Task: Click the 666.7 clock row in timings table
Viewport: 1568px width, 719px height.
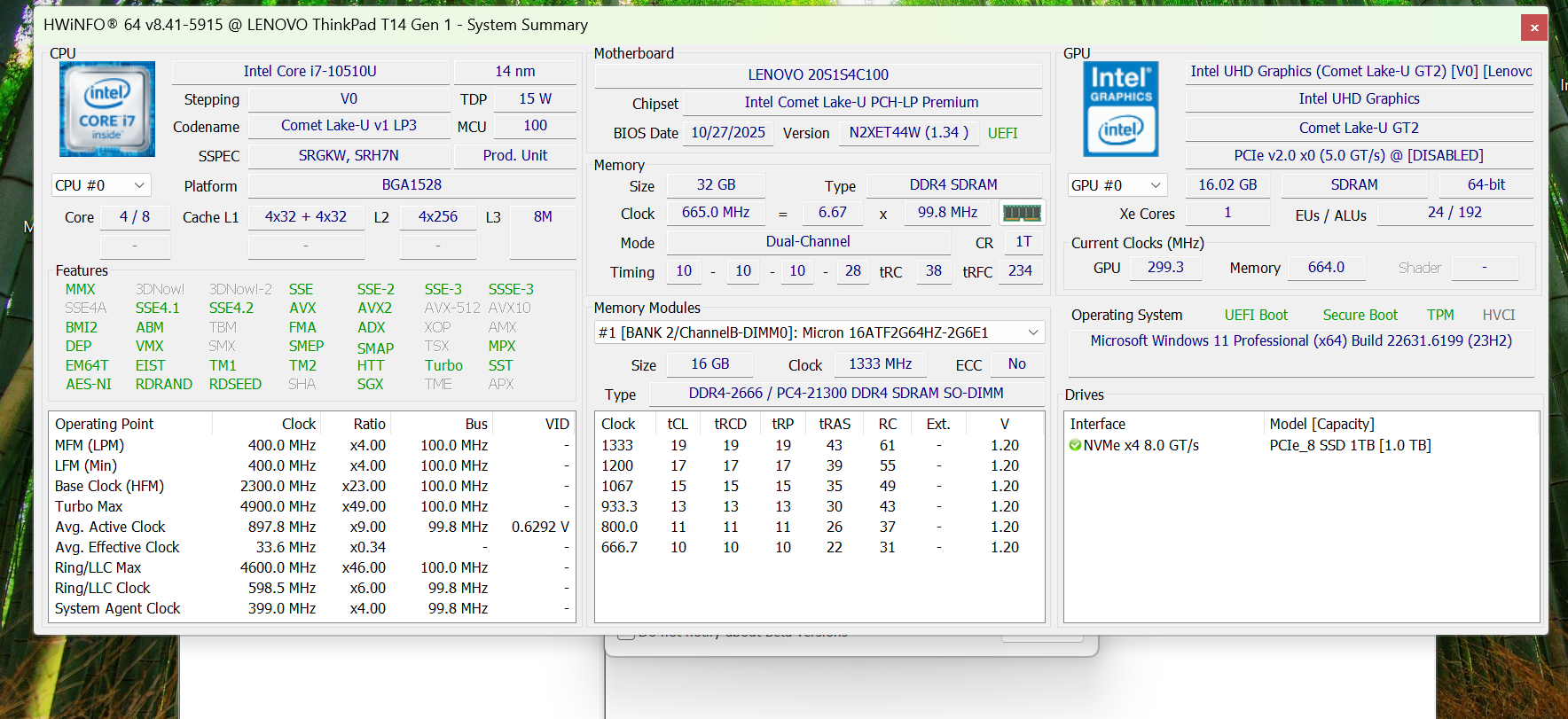Action: click(x=819, y=547)
